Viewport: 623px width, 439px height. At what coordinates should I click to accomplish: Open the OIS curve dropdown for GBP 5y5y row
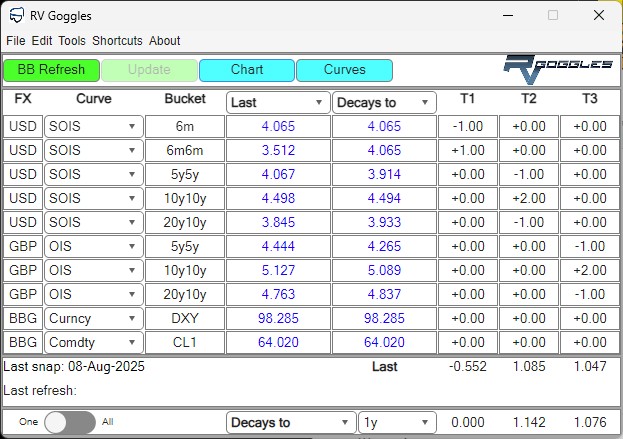94,246
